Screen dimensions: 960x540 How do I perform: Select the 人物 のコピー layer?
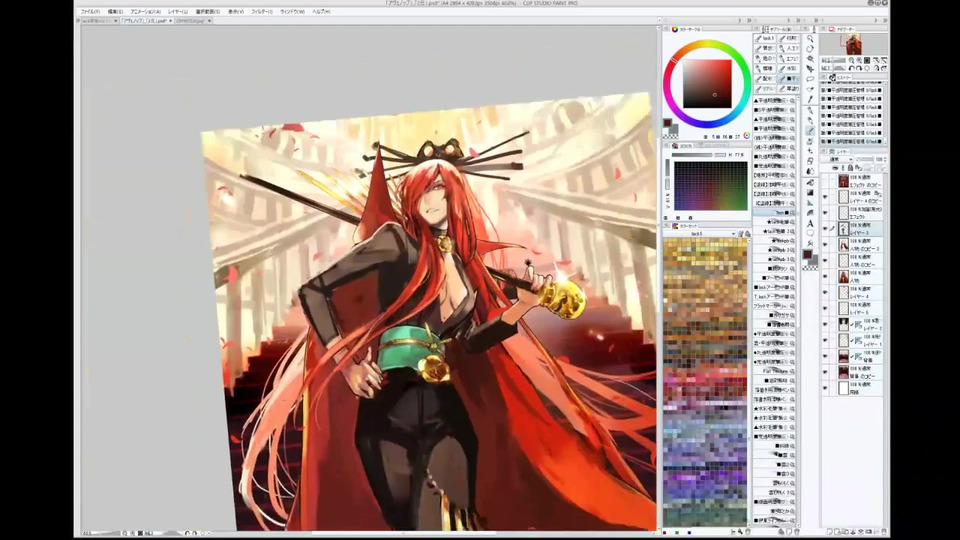coord(863,261)
